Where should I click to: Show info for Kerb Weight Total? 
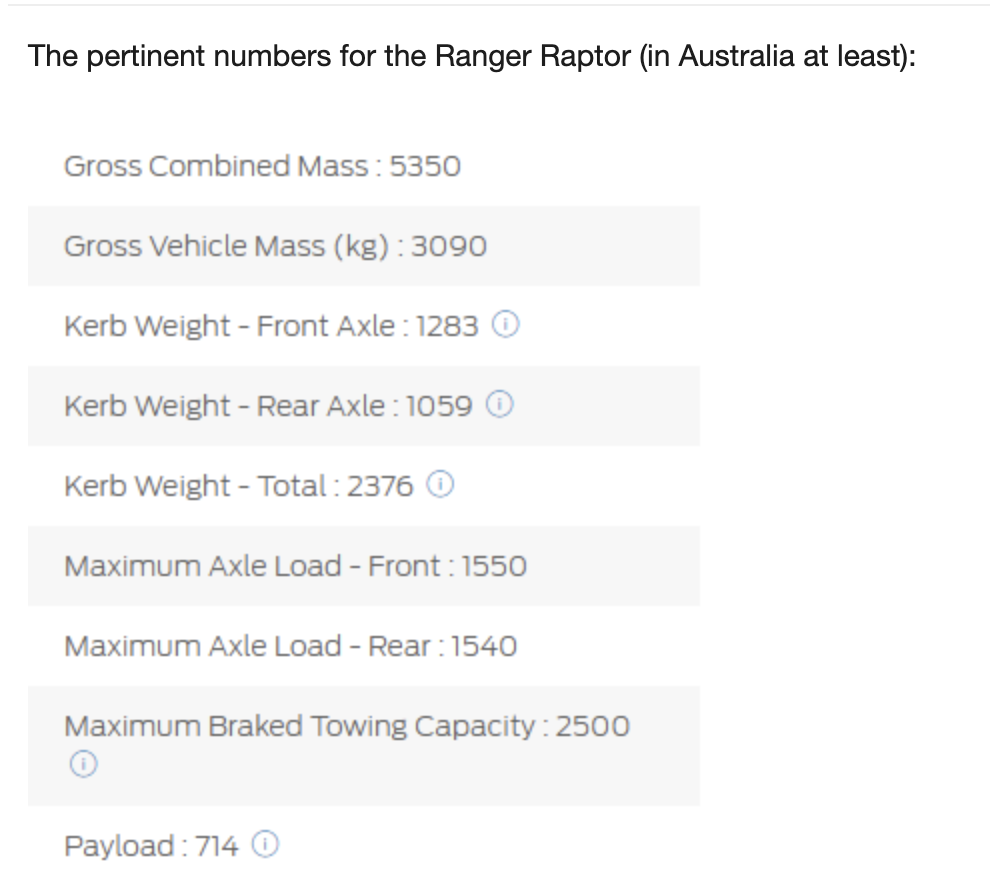click(x=441, y=486)
